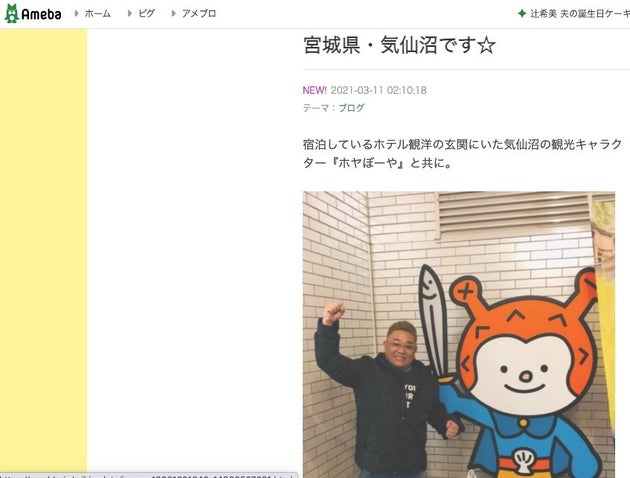Screen dimensions: 630x478
Task: Click the post timestamp 2021-03-11 02:10:18
Action: pos(378,90)
